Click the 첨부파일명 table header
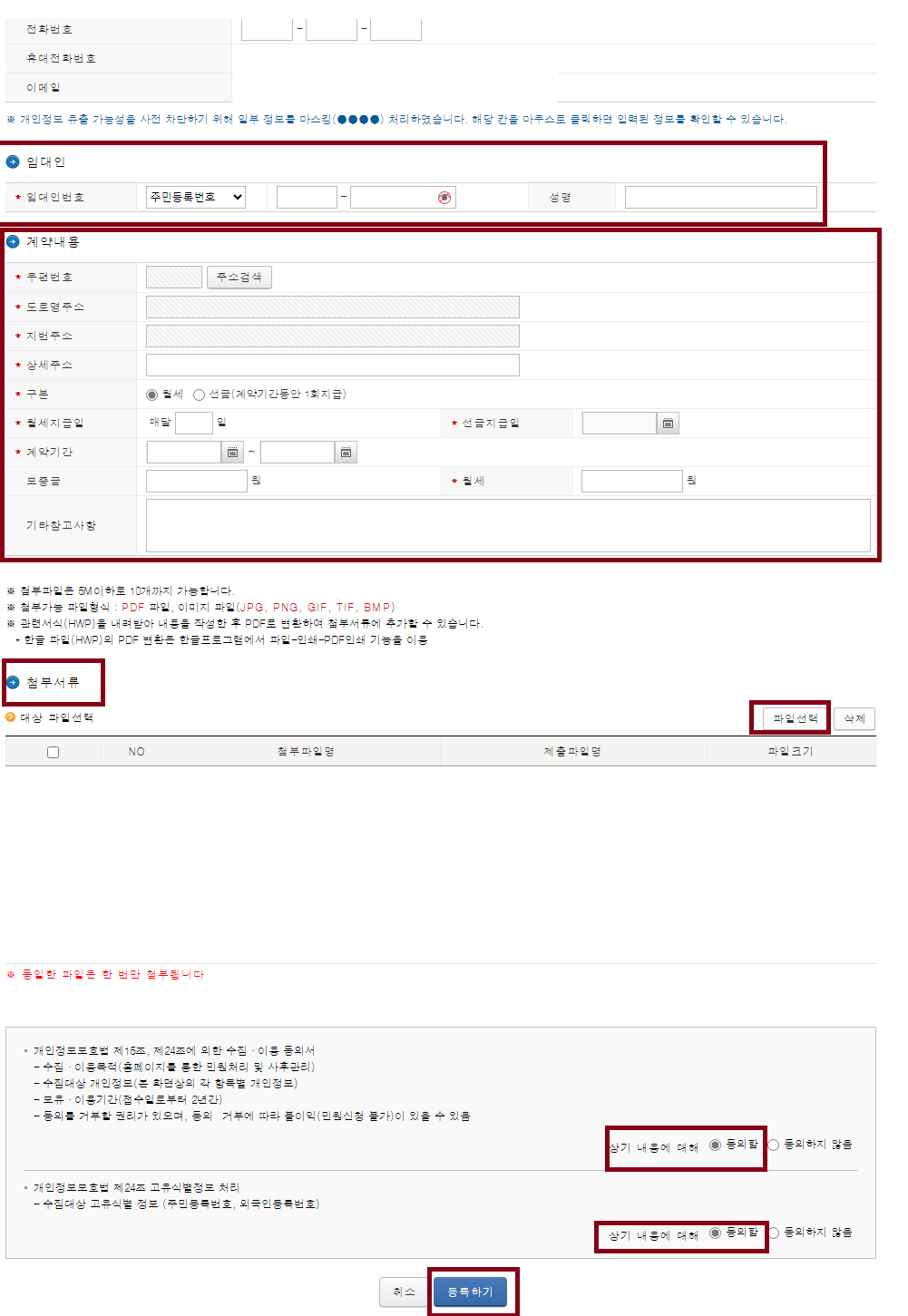The image size is (908, 1316). pyautogui.click(x=307, y=751)
